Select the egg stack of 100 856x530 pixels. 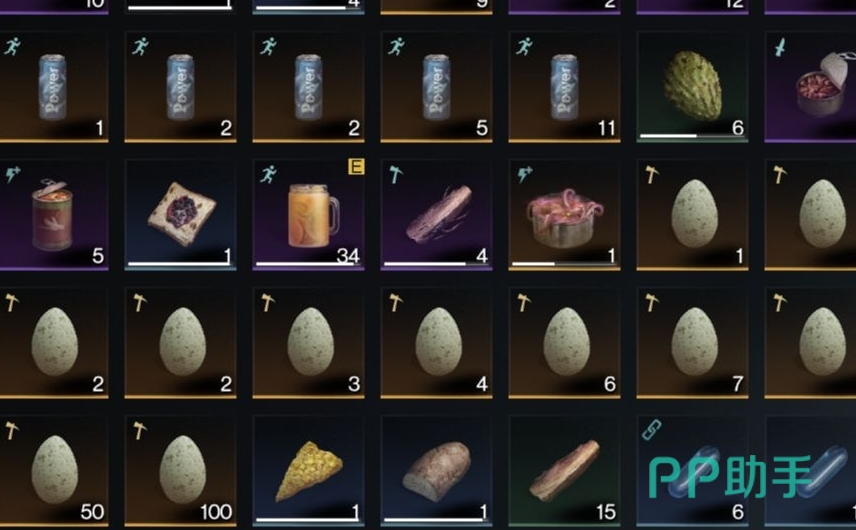click(x=181, y=471)
